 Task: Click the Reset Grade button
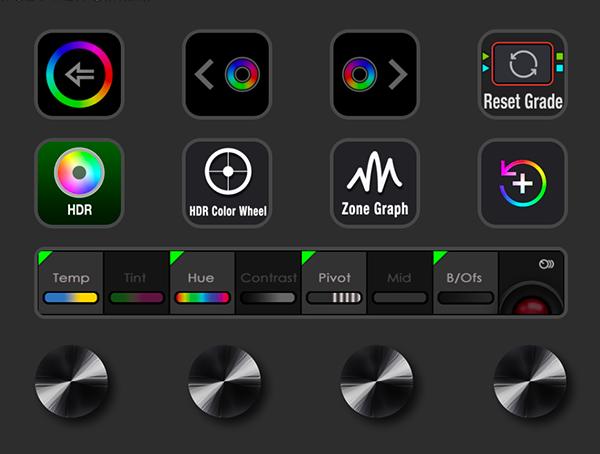pyautogui.click(x=522, y=74)
